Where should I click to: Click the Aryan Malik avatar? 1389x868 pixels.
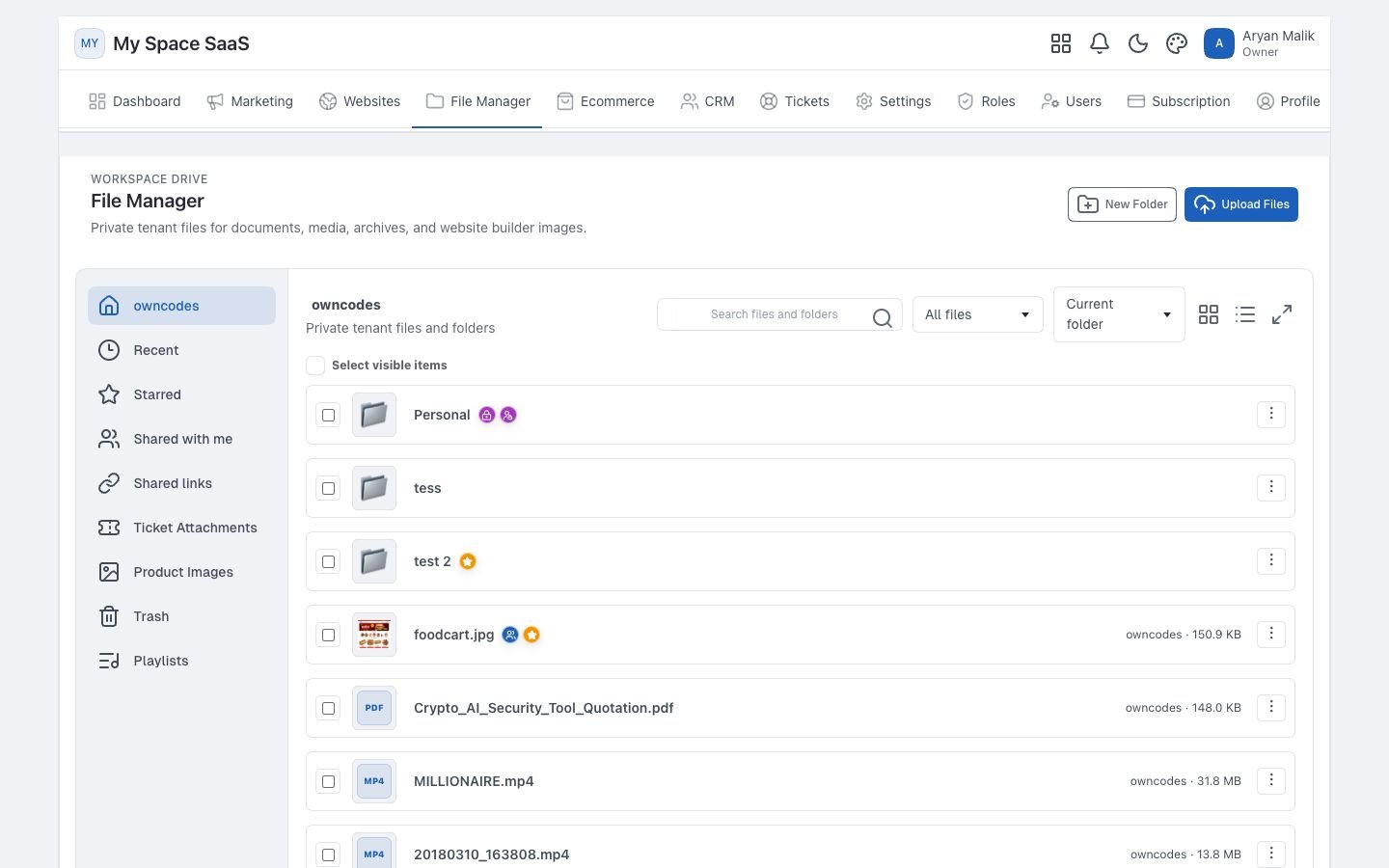(x=1219, y=43)
